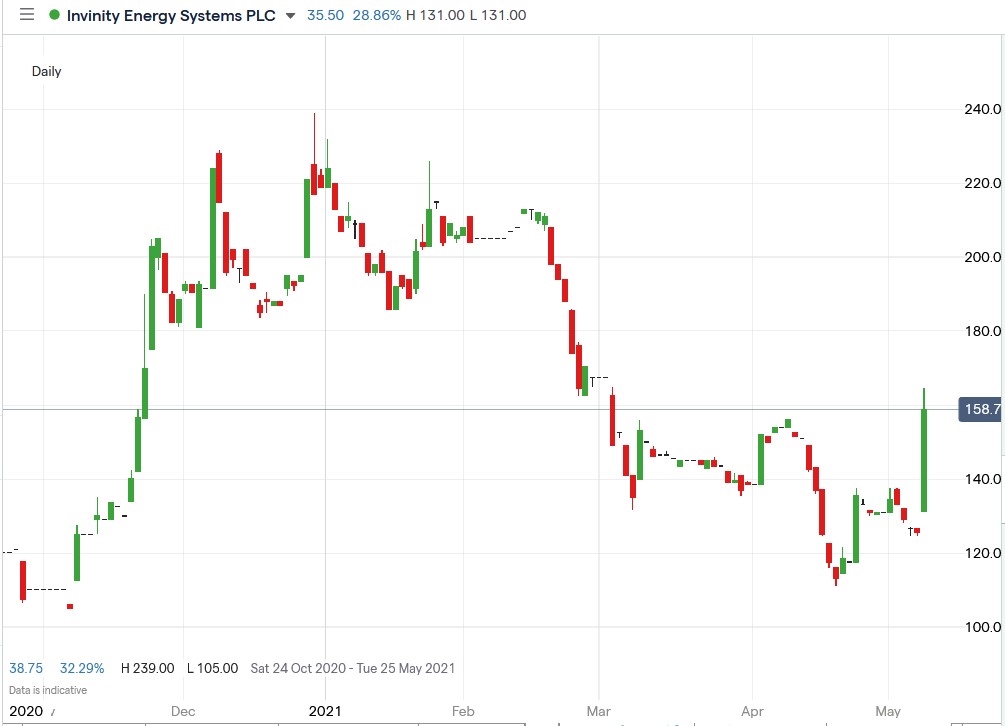Click the latest tall green candle in May
Screen dimensions: 1005x726
tap(924, 460)
